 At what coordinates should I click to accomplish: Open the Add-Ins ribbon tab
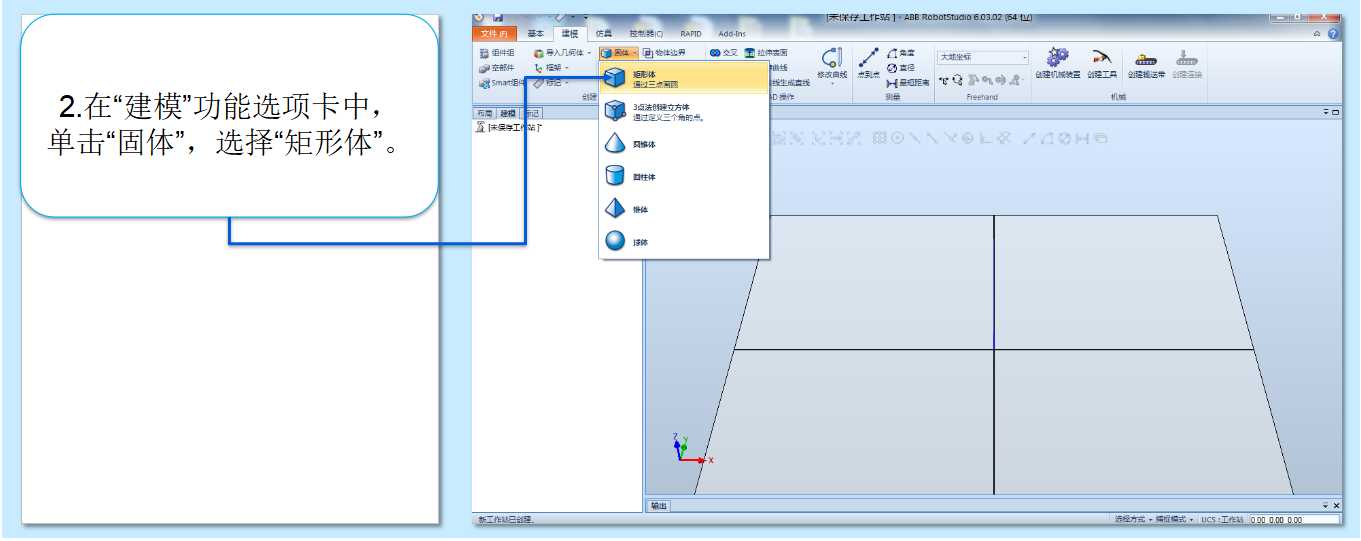coord(732,34)
